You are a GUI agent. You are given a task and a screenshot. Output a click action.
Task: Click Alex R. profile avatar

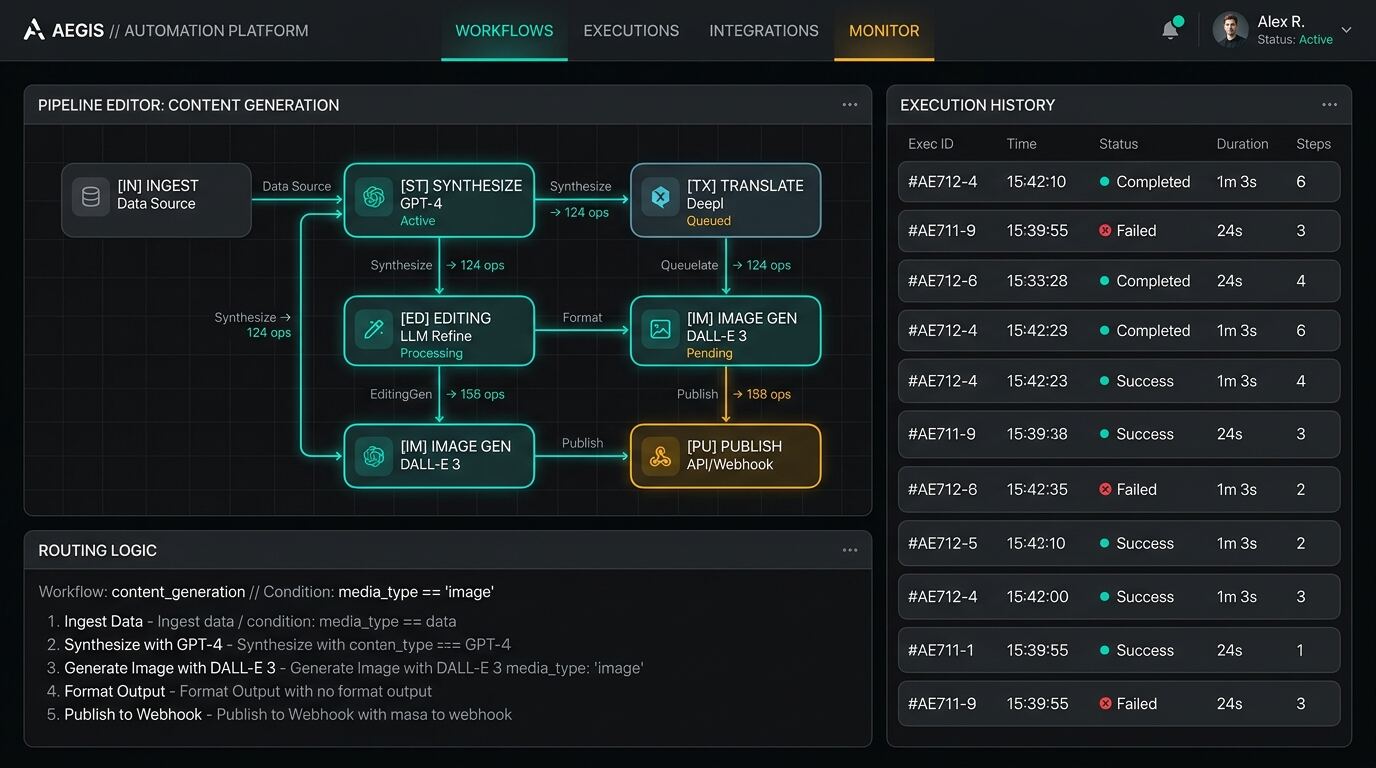pyautogui.click(x=1230, y=30)
